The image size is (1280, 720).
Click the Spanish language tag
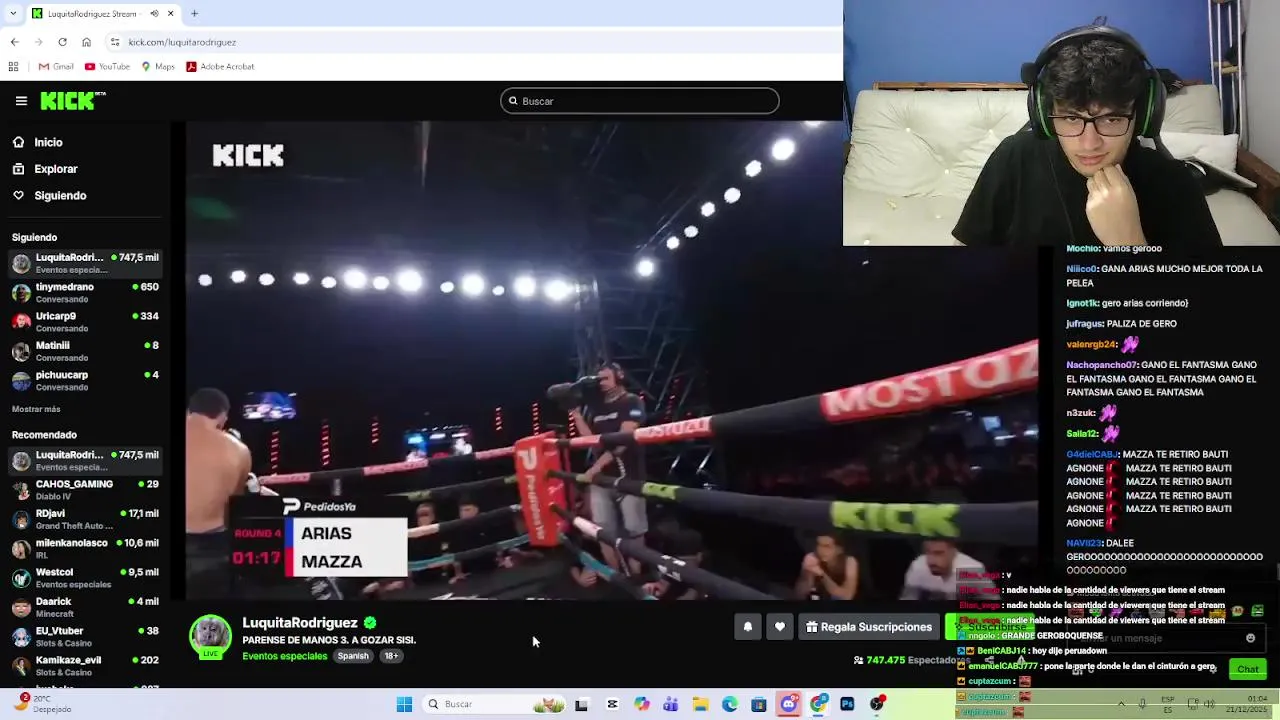[353, 656]
